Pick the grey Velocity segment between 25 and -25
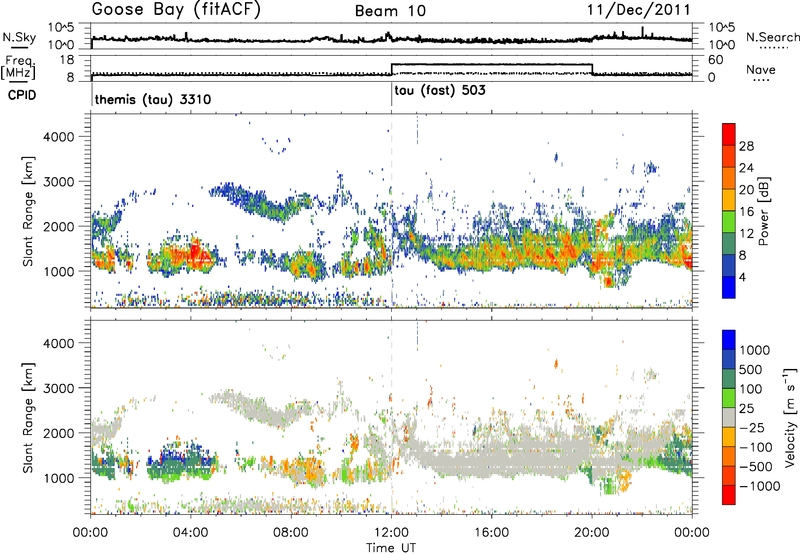Viewport: 800px width, 554px height. (729, 418)
